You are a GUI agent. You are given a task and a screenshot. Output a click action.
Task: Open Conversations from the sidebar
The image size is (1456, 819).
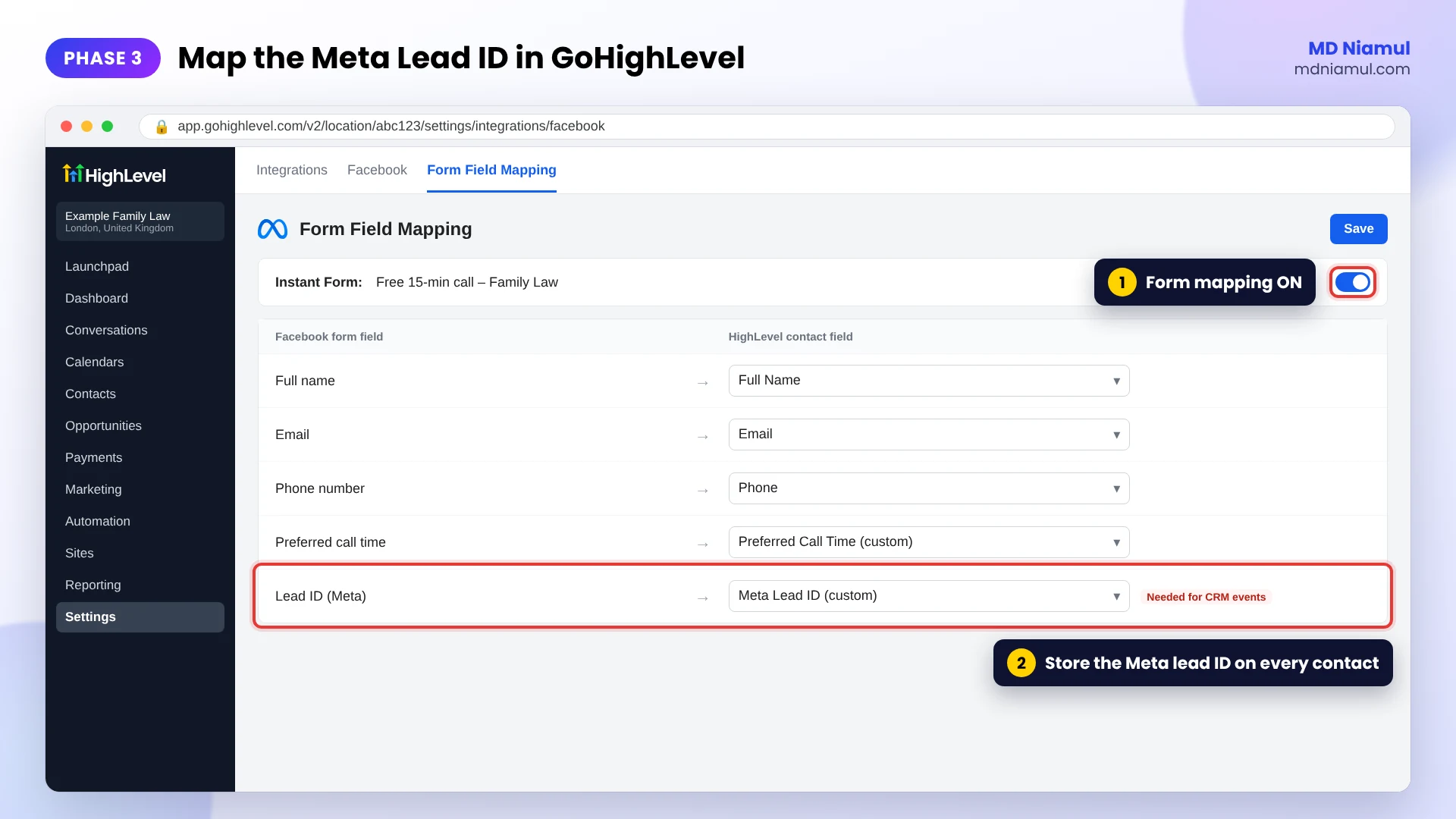(140, 331)
